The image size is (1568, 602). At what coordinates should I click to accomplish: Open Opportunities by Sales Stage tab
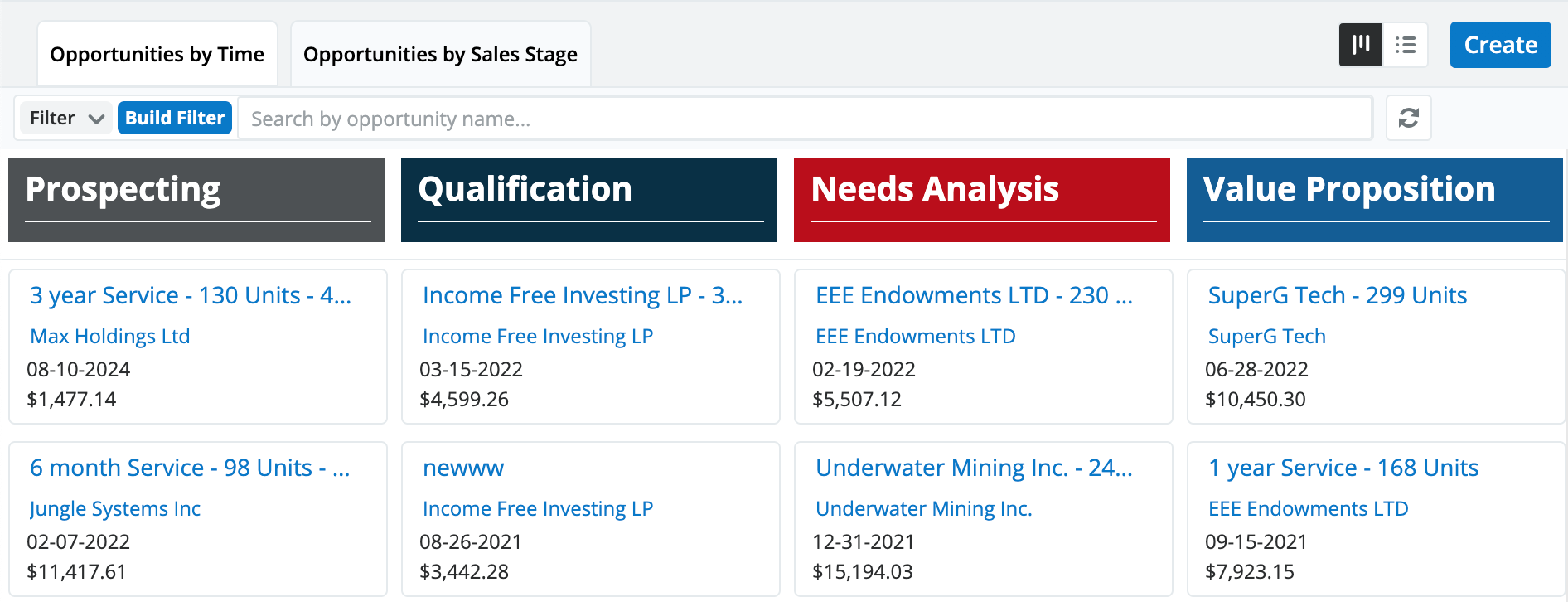tap(440, 54)
